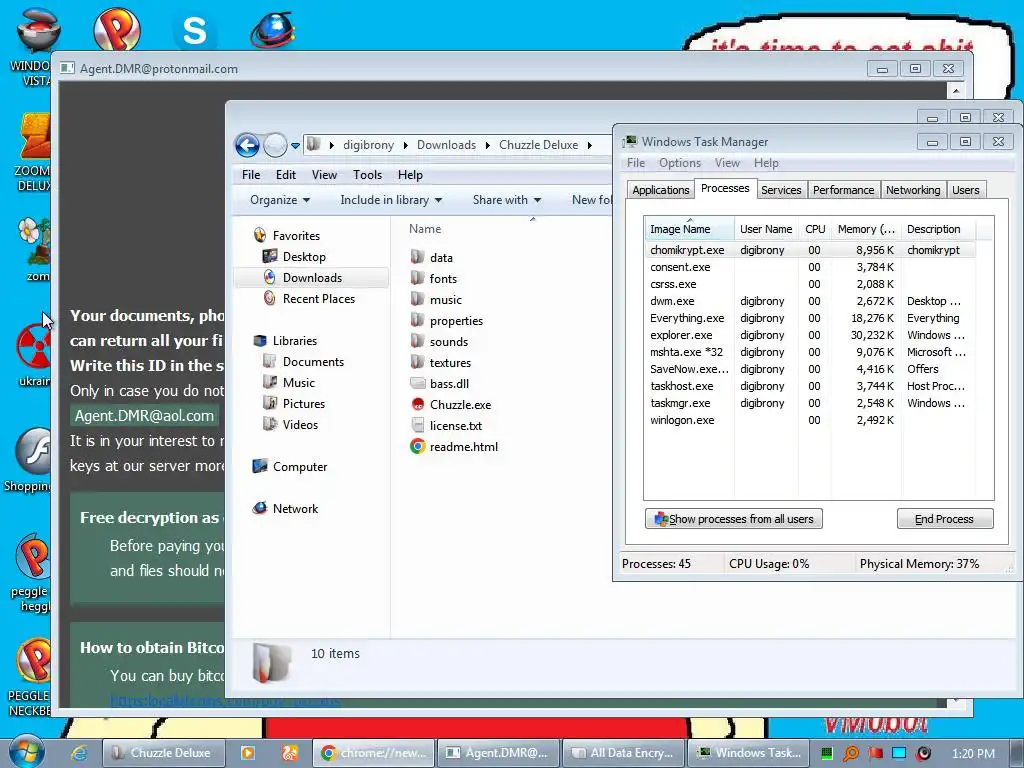Click the taskbar clock showing 1:20 PM
1024x768 pixels.
(x=973, y=754)
